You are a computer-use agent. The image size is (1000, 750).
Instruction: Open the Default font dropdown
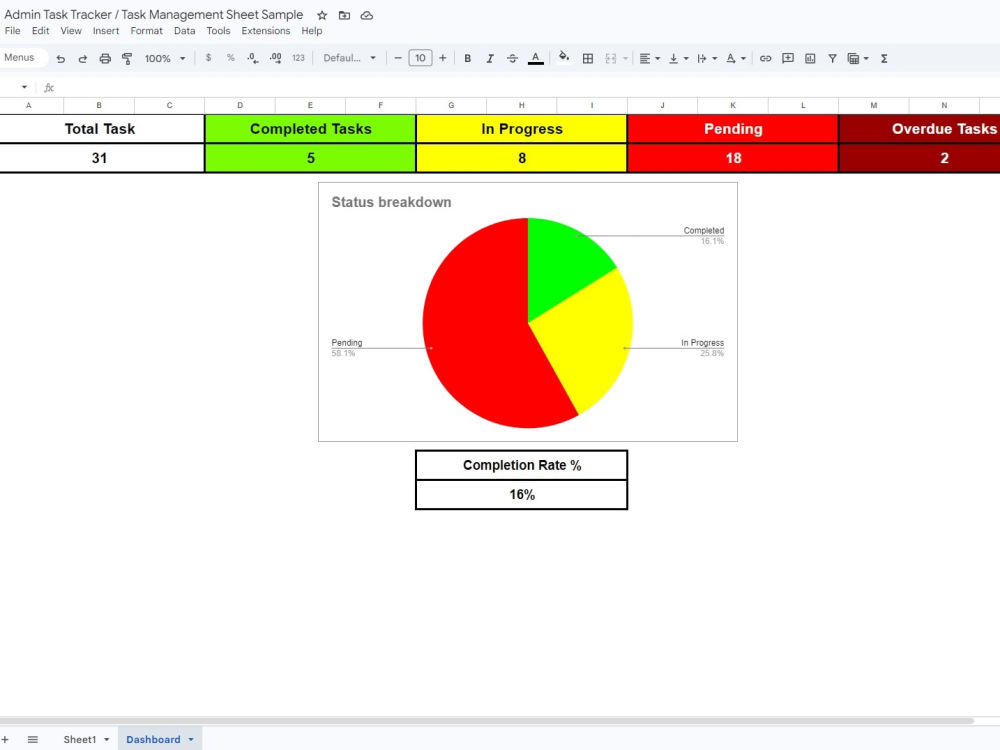(349, 58)
